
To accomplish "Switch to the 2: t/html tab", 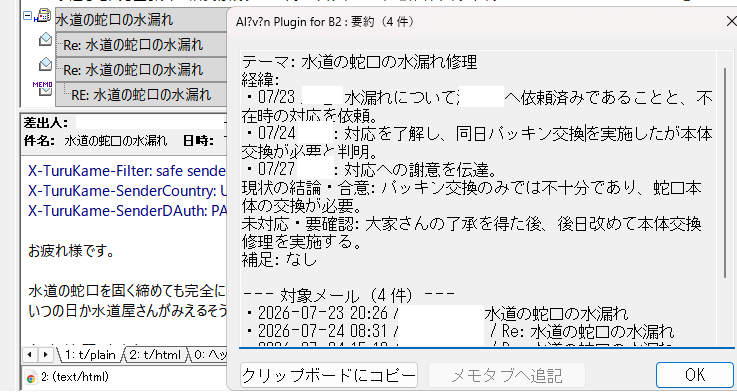I will click(155, 355).
